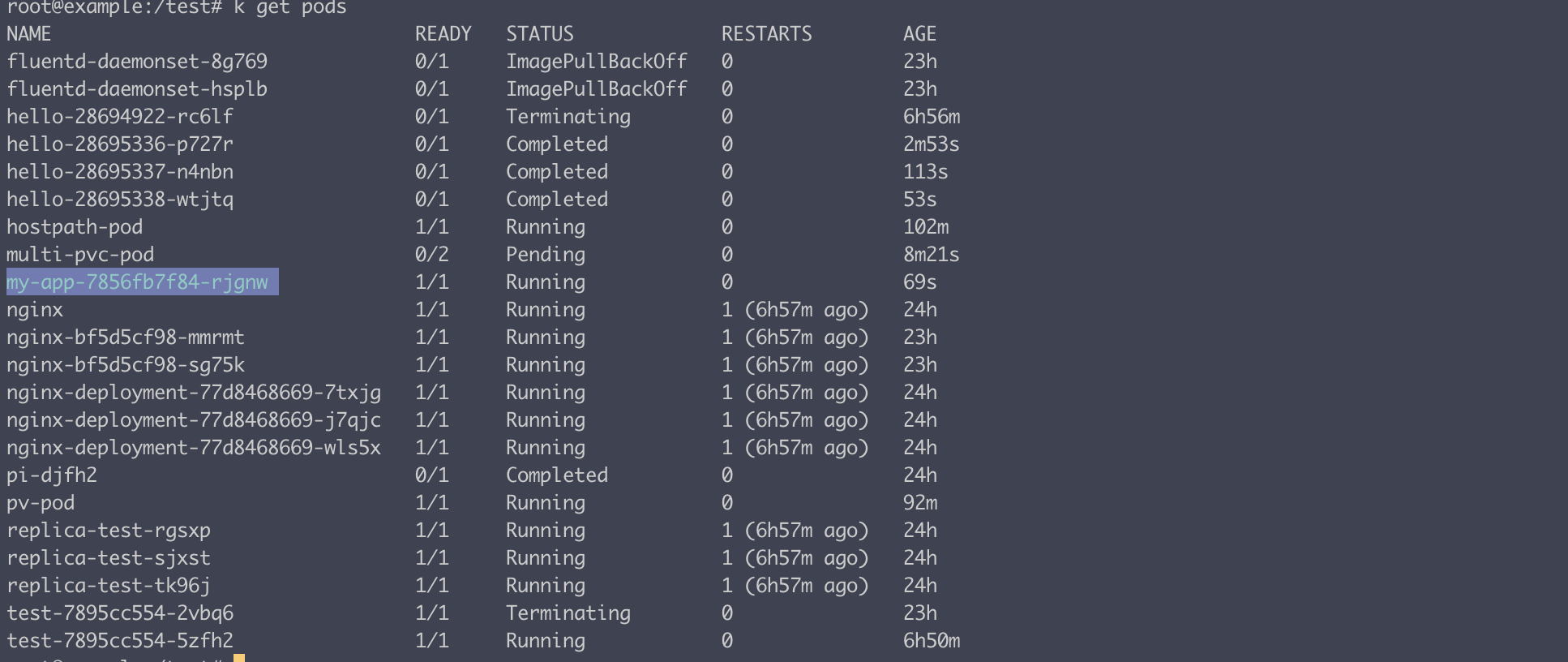This screenshot has height=662, width=1568.
Task: Click the hostpath-pod name text
Action: [x=75, y=227]
